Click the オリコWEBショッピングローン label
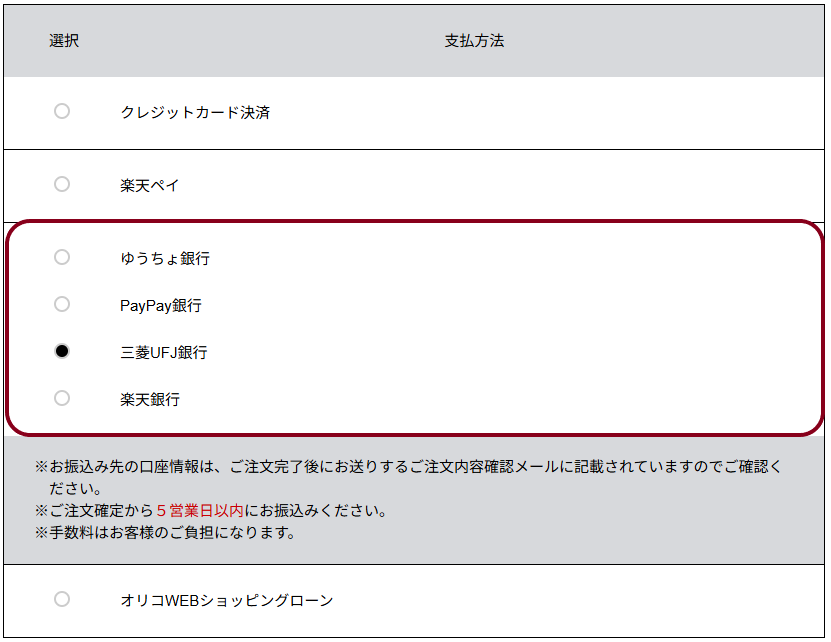The width and height of the screenshot is (831, 642). click(227, 600)
